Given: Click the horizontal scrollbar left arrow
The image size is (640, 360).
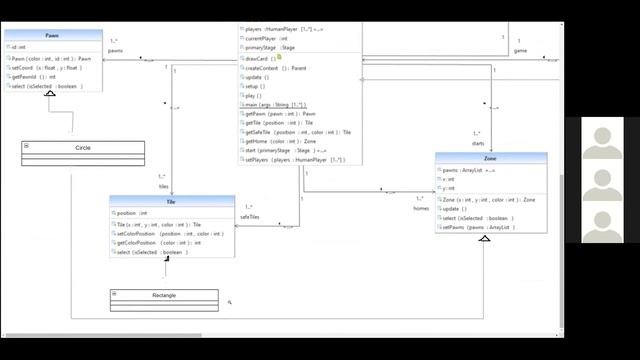Looking at the screenshot, I should (x=3, y=335).
